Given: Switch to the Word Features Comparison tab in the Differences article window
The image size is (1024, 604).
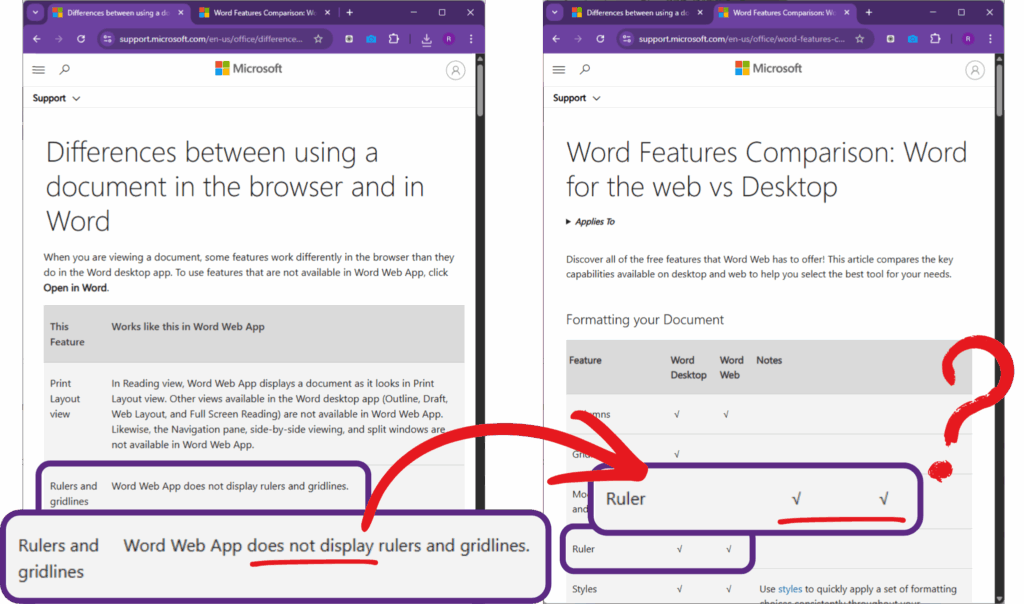Looking at the screenshot, I should pyautogui.click(x=260, y=12).
